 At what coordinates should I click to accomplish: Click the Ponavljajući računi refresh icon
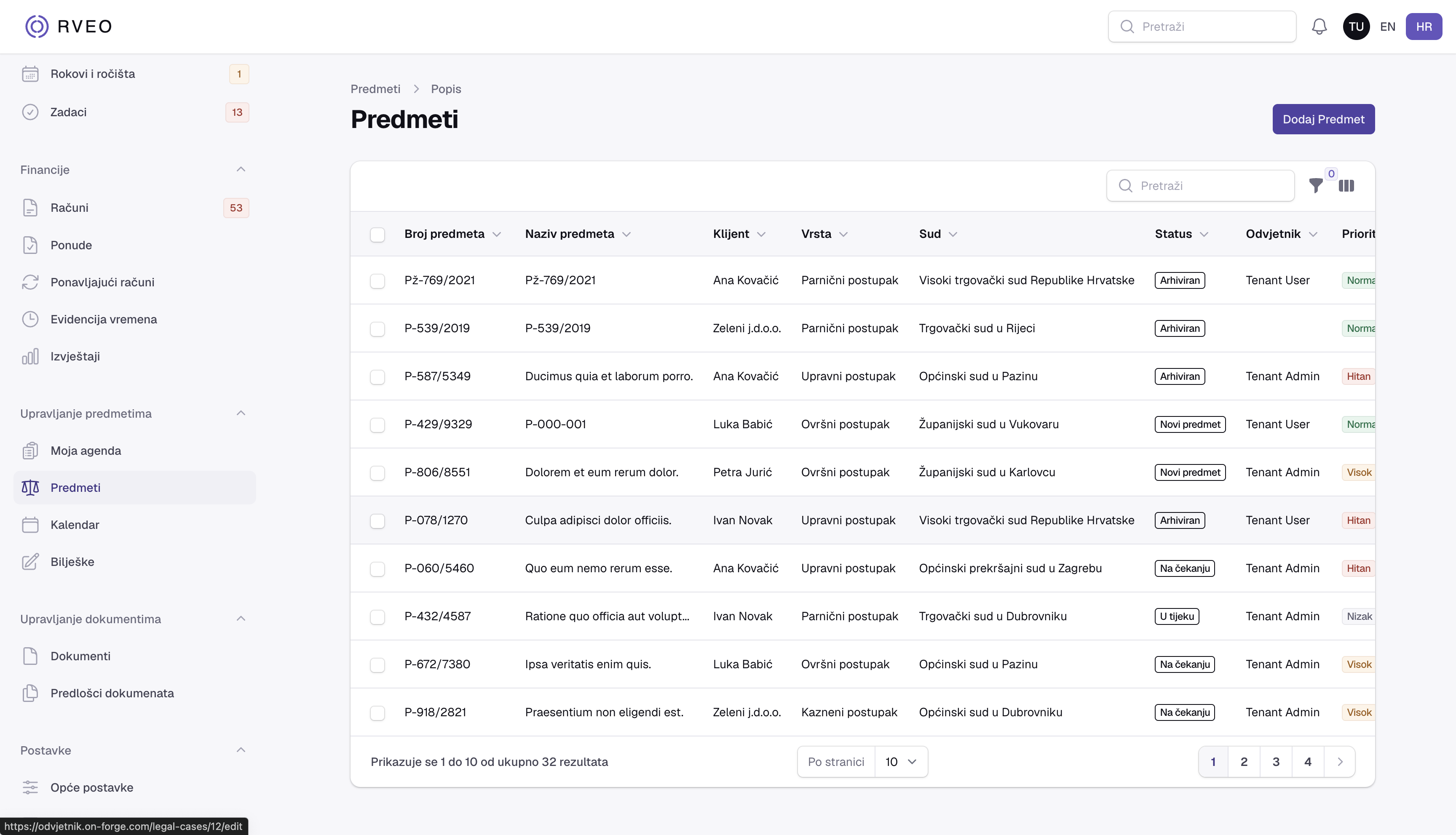30,282
